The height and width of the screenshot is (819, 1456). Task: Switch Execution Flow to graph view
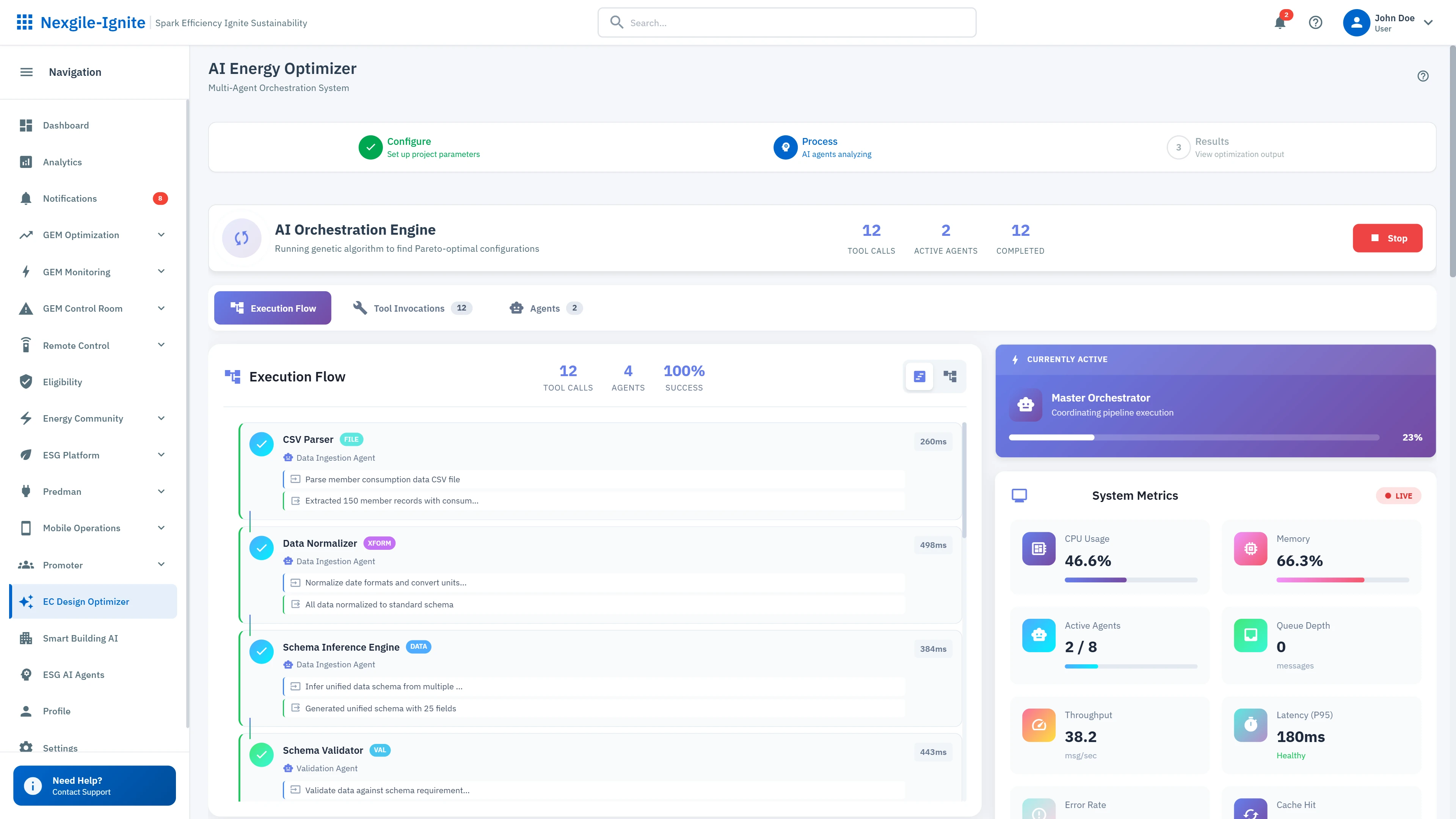pos(950,376)
